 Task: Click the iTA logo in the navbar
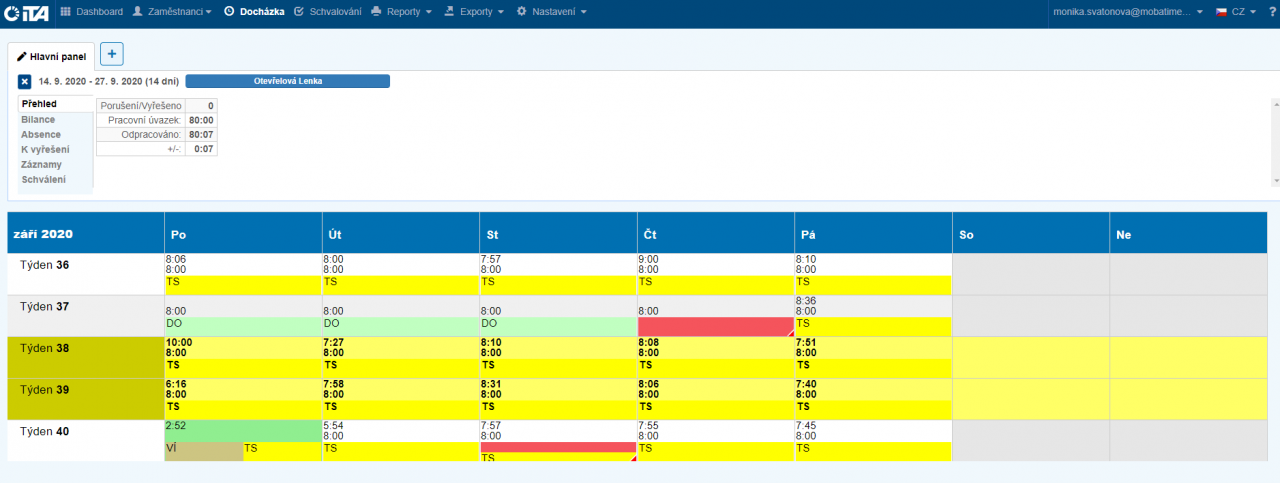27,12
